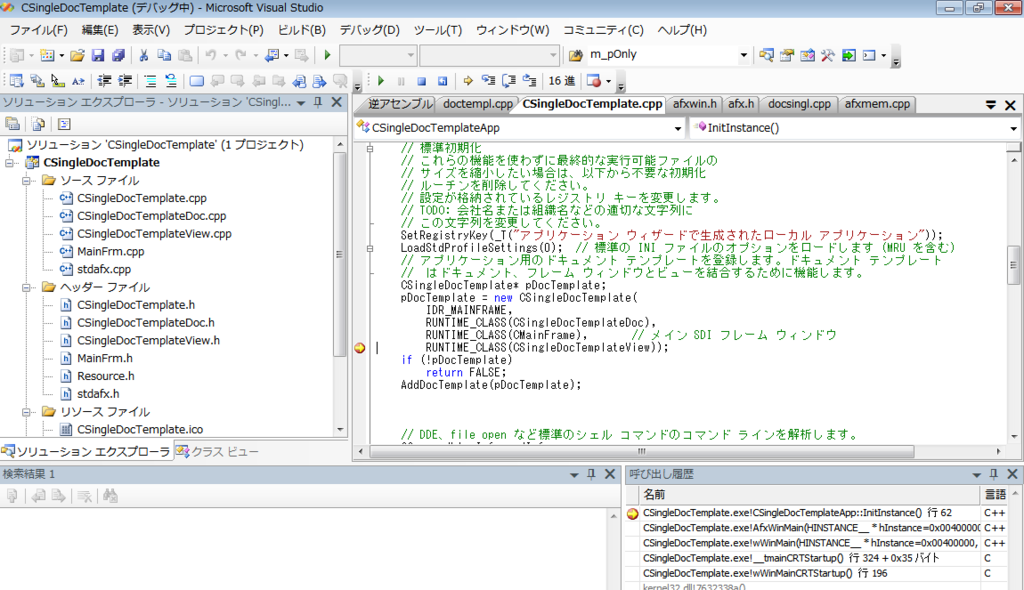Image resolution: width=1024 pixels, height=590 pixels.
Task: Click the Solution Explorer vertical scrollbar thumb
Action: pyautogui.click(x=339, y=255)
